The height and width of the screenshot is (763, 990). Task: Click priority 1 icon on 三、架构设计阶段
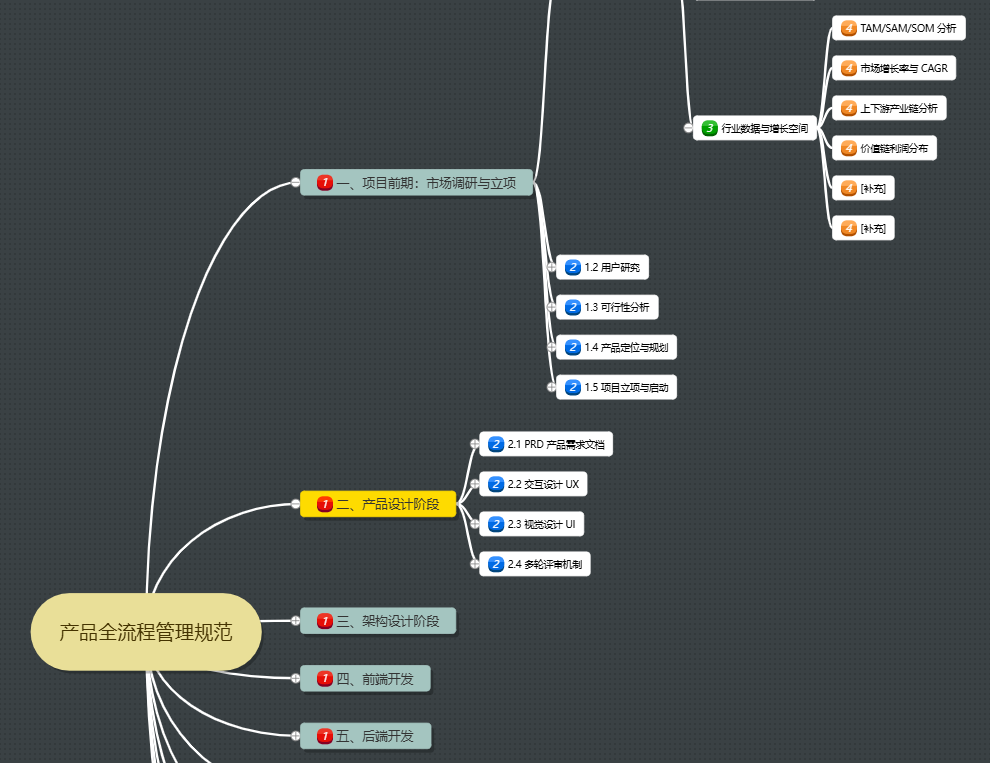point(325,621)
